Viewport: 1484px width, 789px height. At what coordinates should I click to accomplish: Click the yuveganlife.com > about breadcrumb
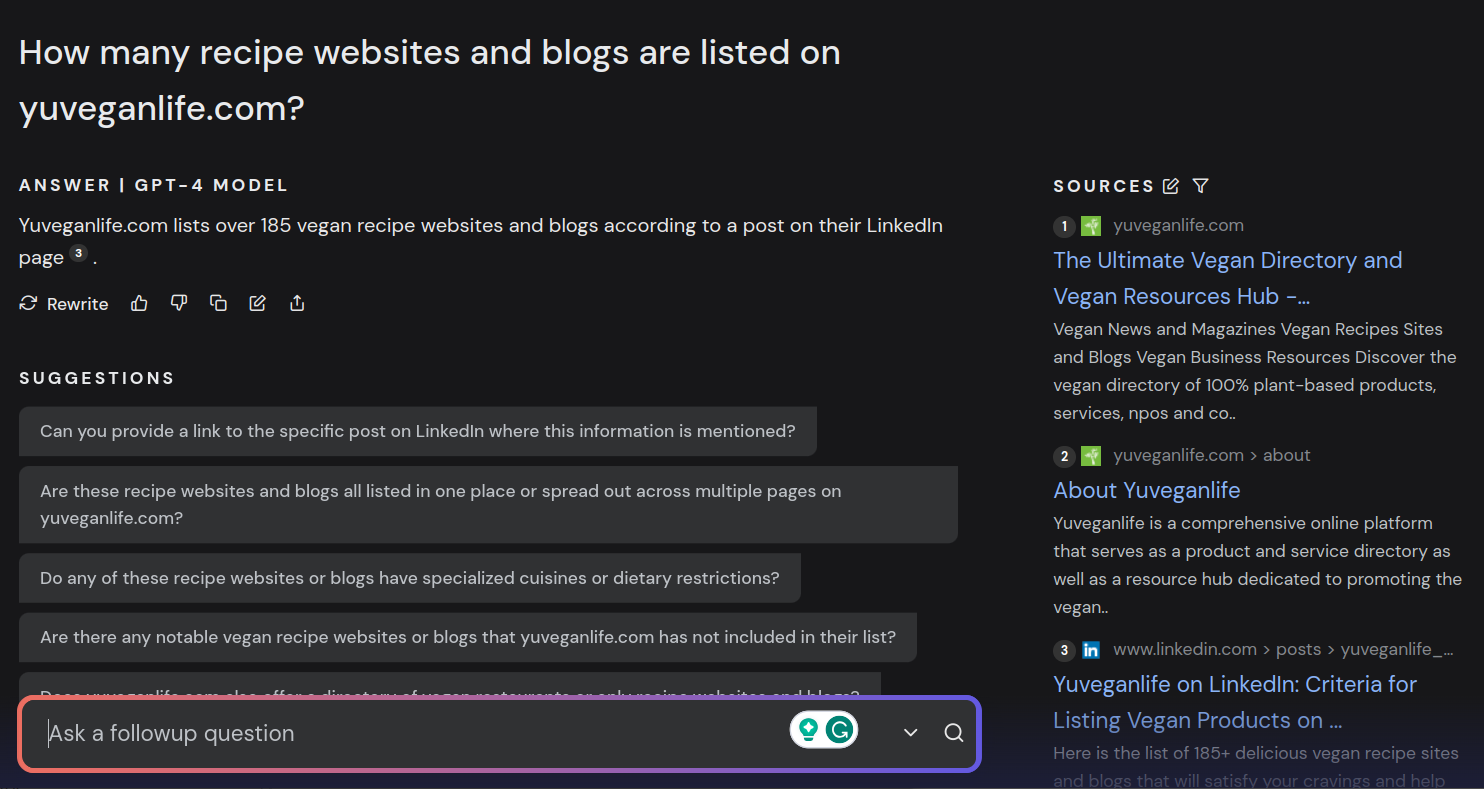pyautogui.click(x=1212, y=455)
